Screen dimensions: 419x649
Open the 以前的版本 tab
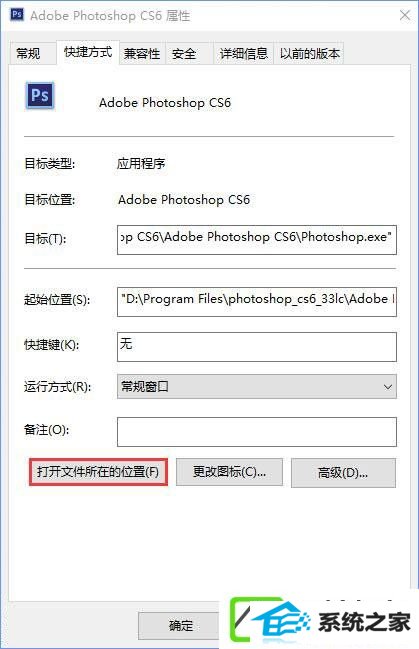pos(309,53)
